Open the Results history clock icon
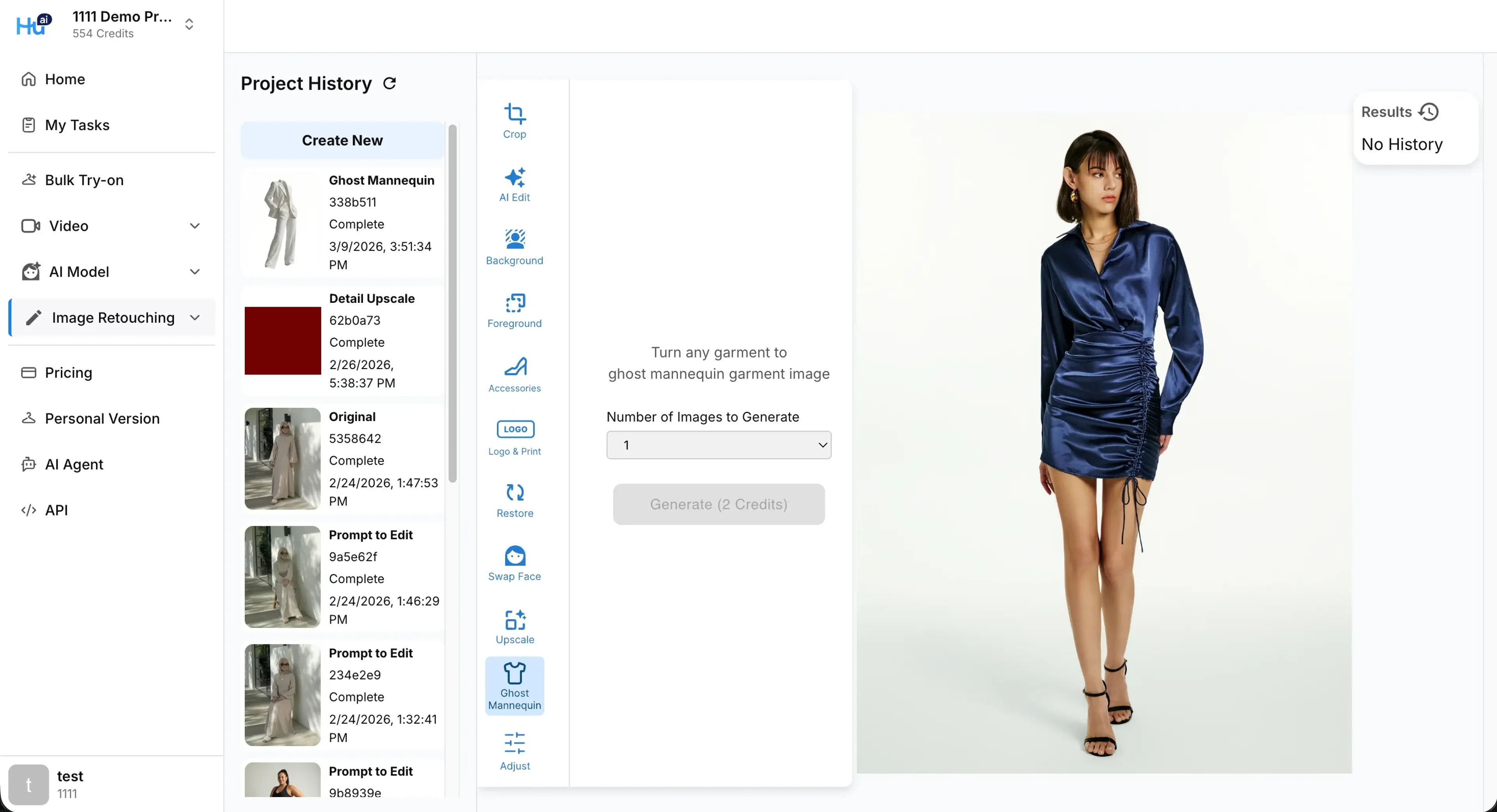Screen dimensions: 1497x812 click(1428, 111)
